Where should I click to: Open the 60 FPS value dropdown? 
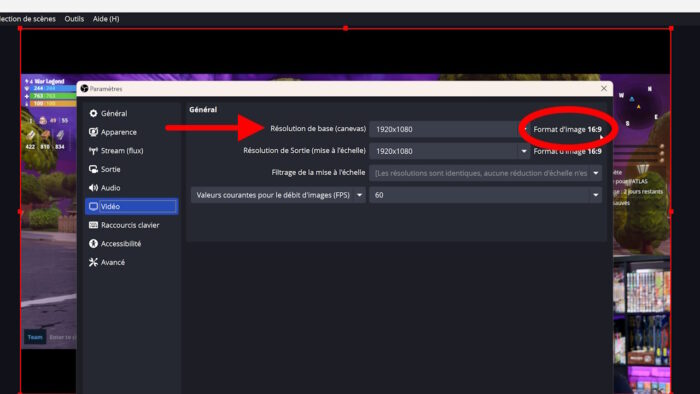click(486, 195)
